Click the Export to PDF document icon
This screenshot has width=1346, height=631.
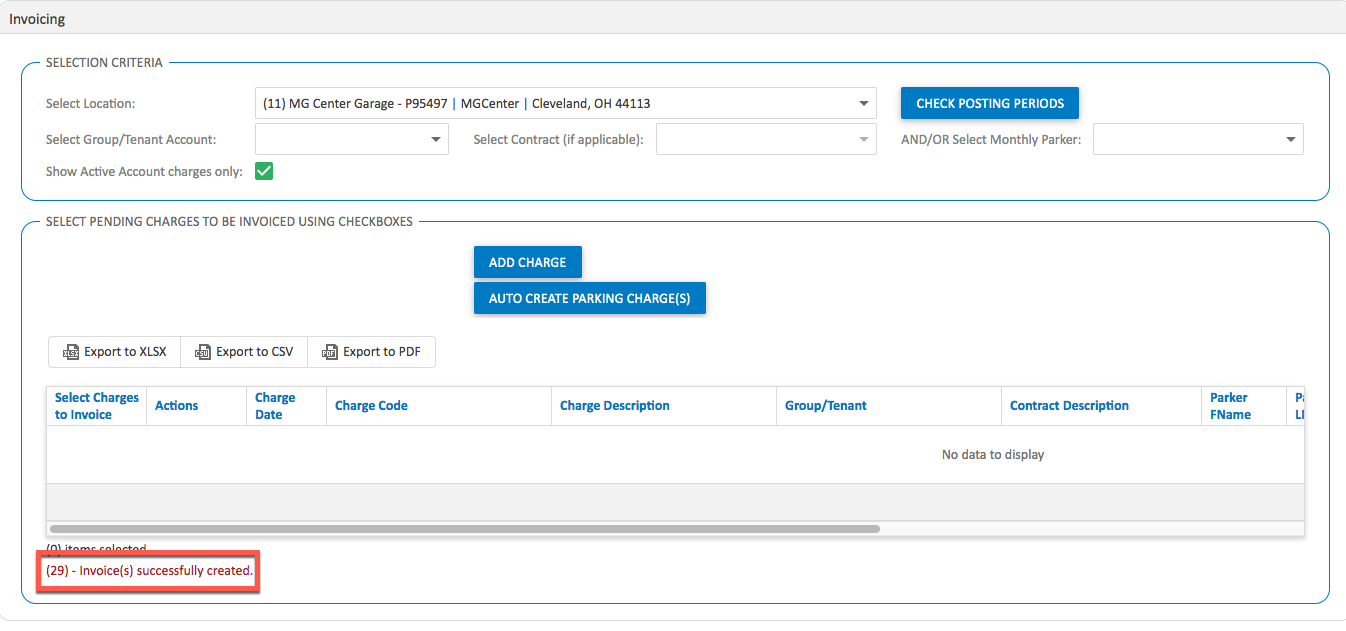click(330, 351)
